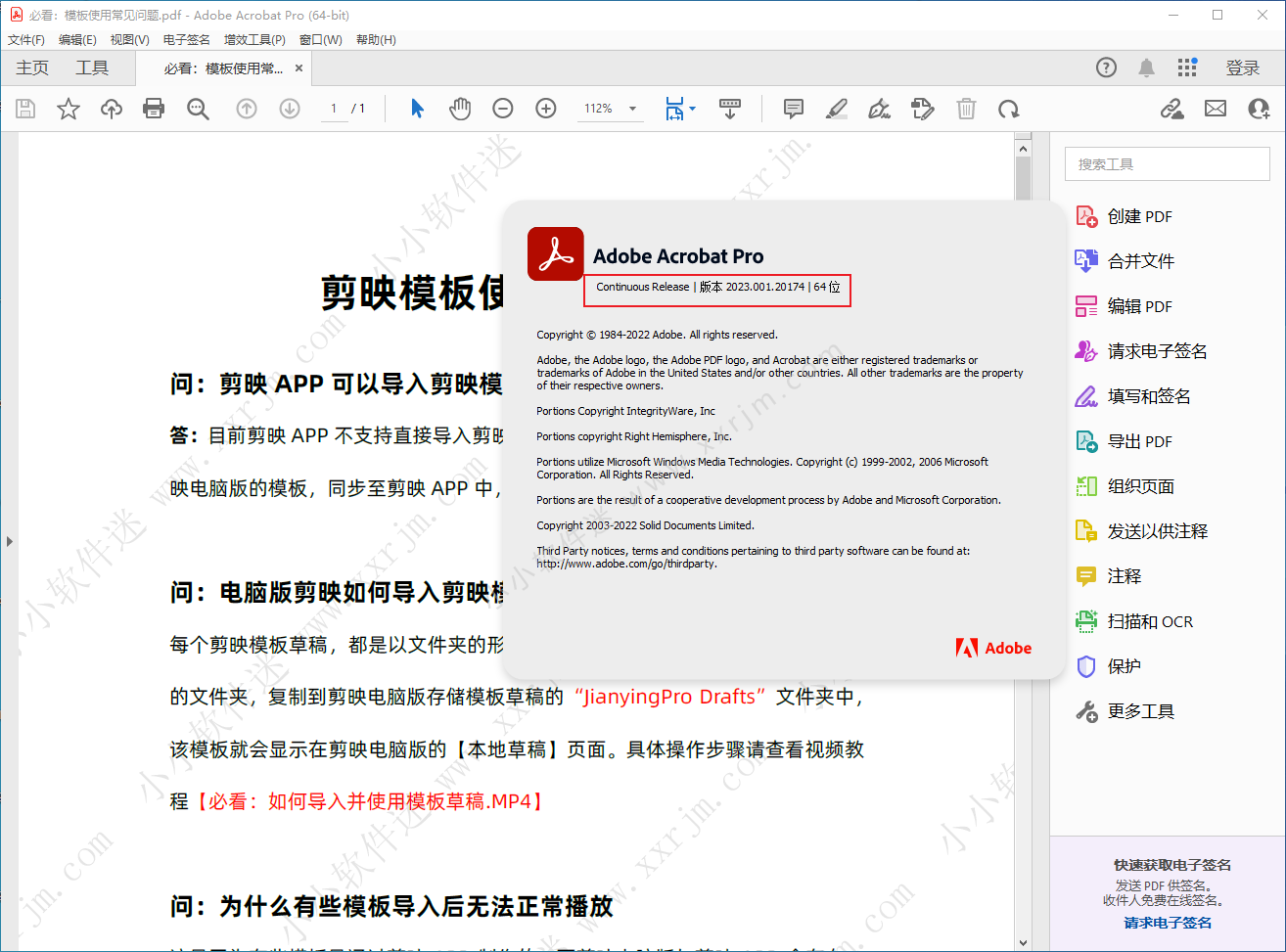1286x952 pixels.
Task: Click the document scroll up arrow
Action: click(1023, 149)
